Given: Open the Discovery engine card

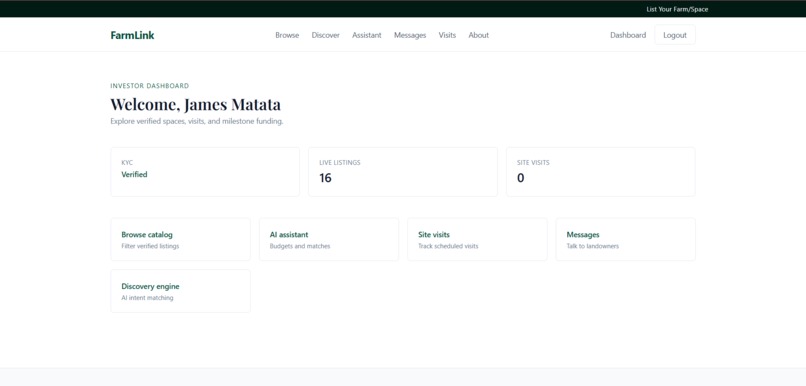Looking at the screenshot, I should pyautogui.click(x=180, y=291).
